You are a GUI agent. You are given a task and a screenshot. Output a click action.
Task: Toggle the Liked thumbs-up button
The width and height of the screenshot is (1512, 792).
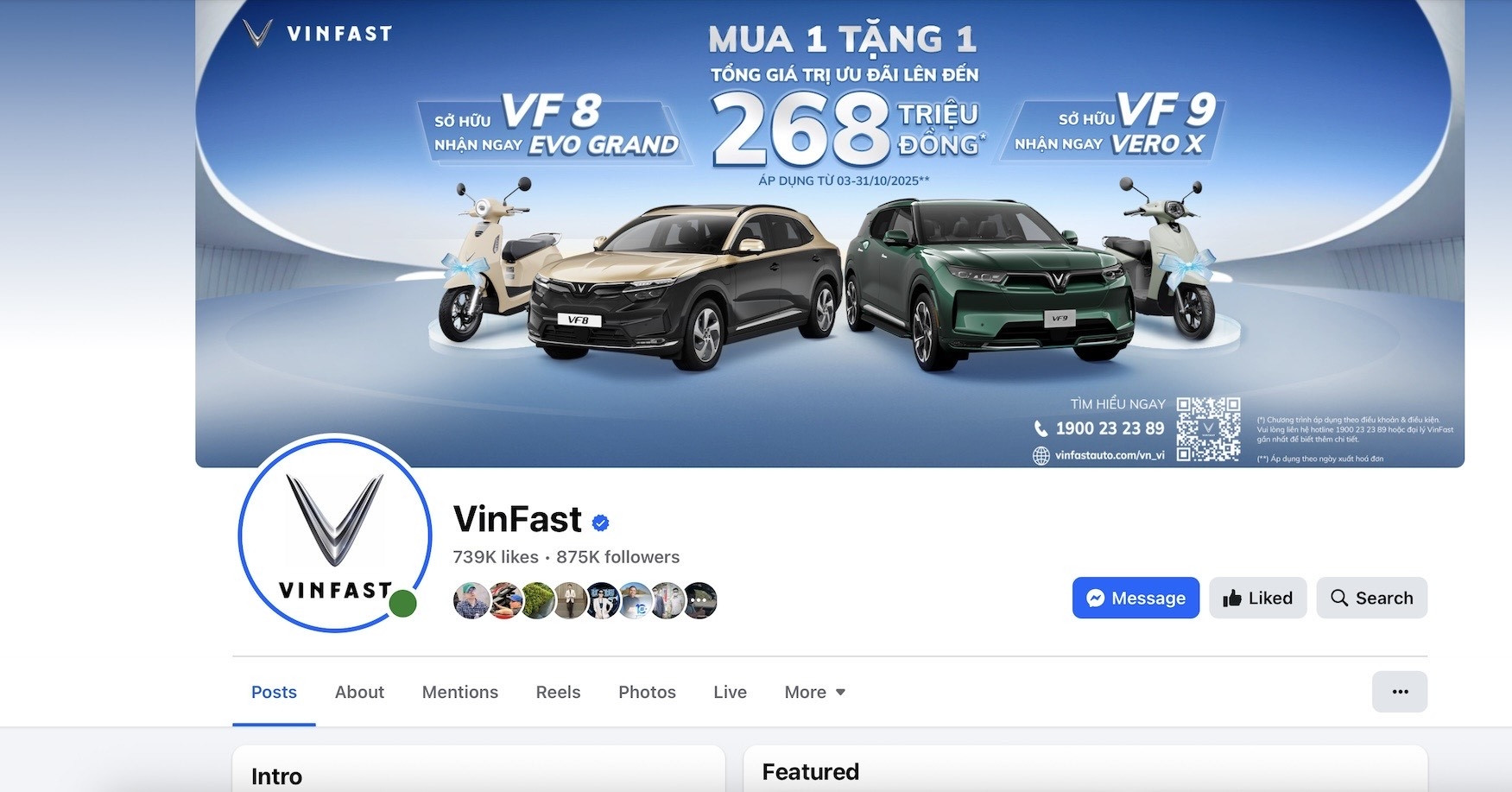click(x=1257, y=598)
